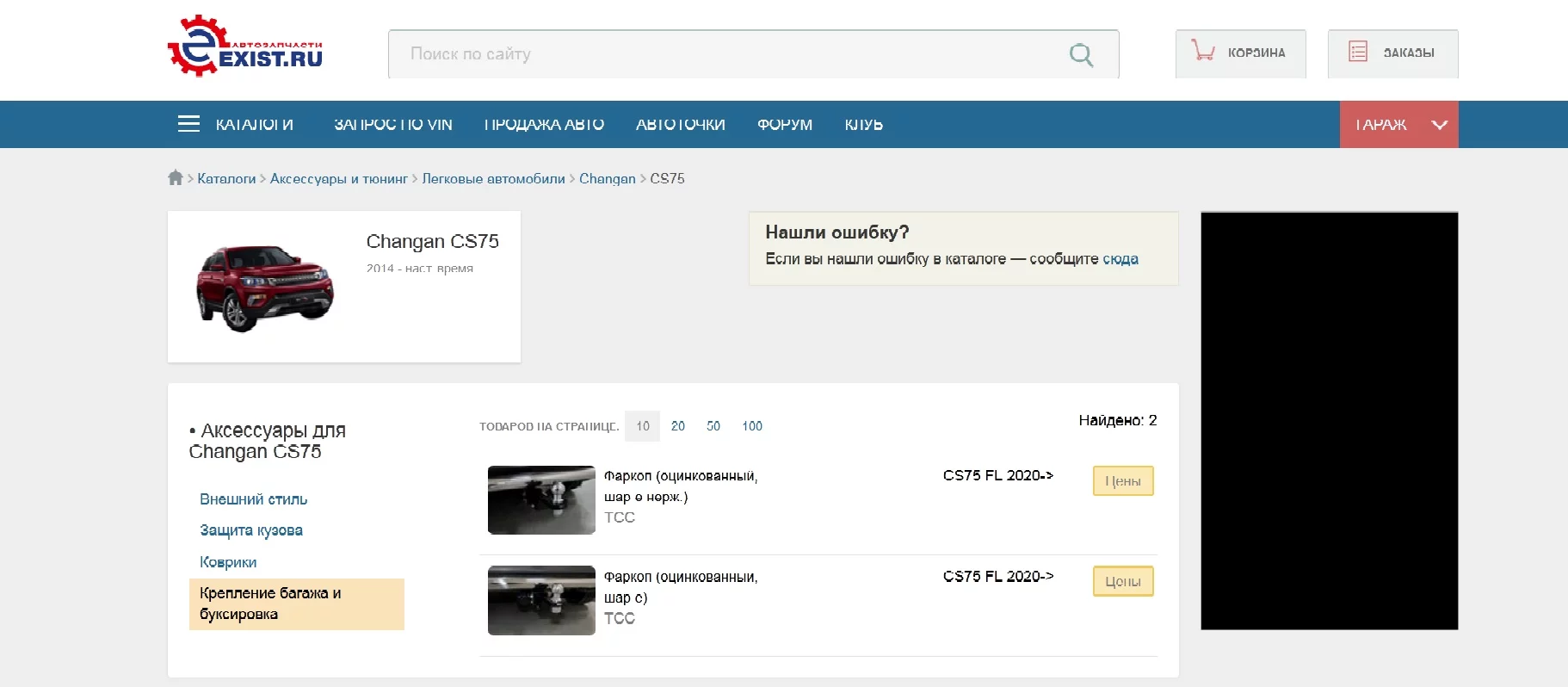Open Фаркоп оцинкованный шар с product

tap(681, 587)
